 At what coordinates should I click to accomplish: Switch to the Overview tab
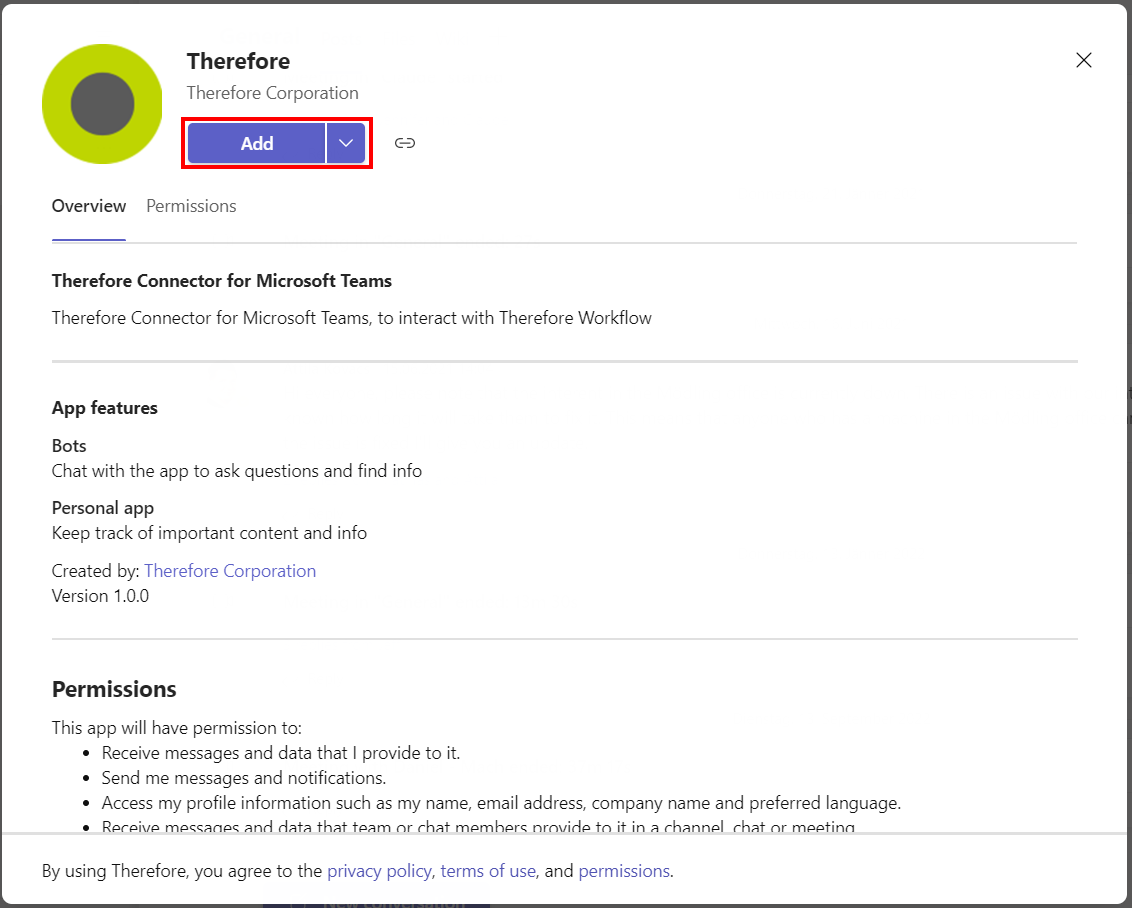[89, 206]
